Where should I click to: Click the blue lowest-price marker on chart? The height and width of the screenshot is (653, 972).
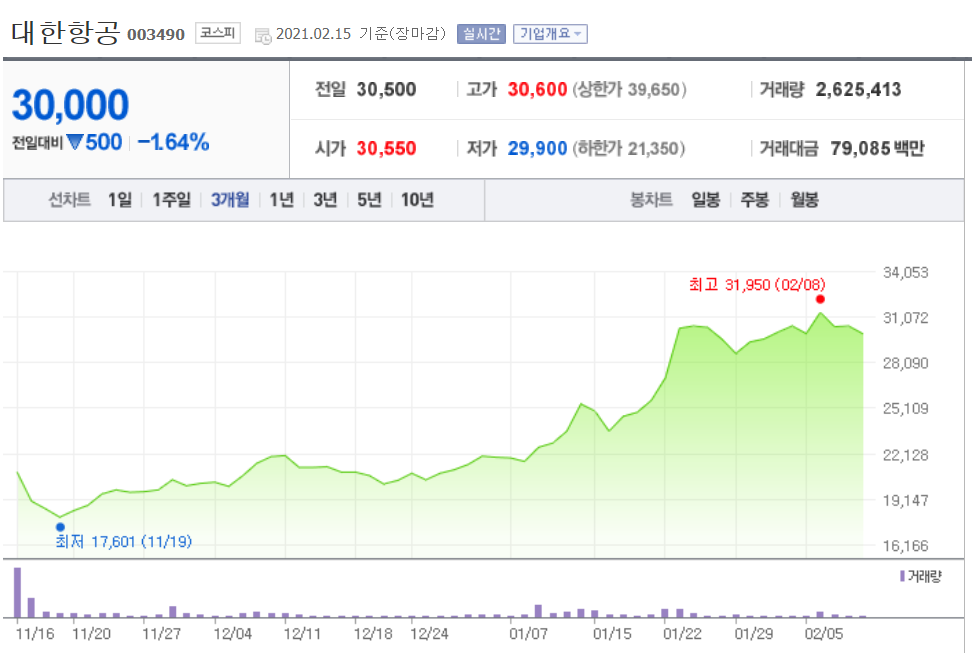60,528
